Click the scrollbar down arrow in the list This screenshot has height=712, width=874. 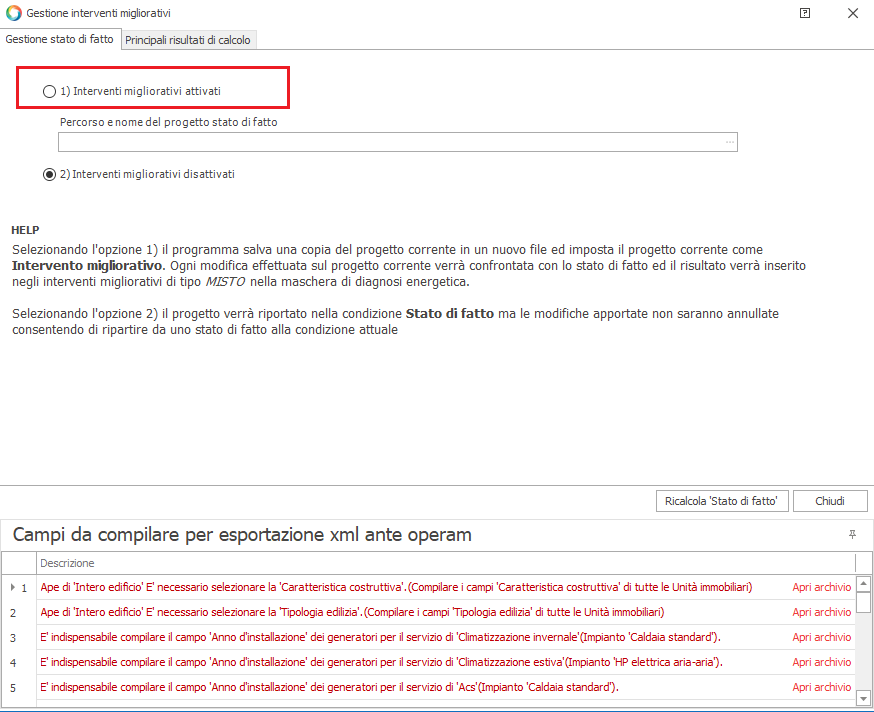863,697
